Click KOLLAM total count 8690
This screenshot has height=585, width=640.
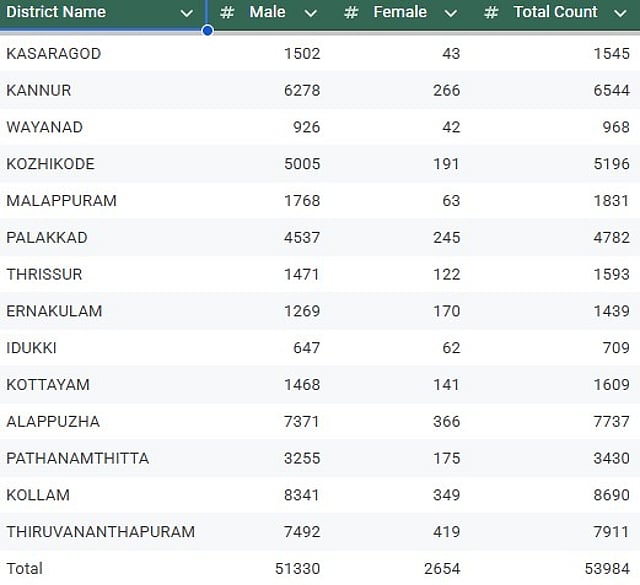[x=611, y=495]
